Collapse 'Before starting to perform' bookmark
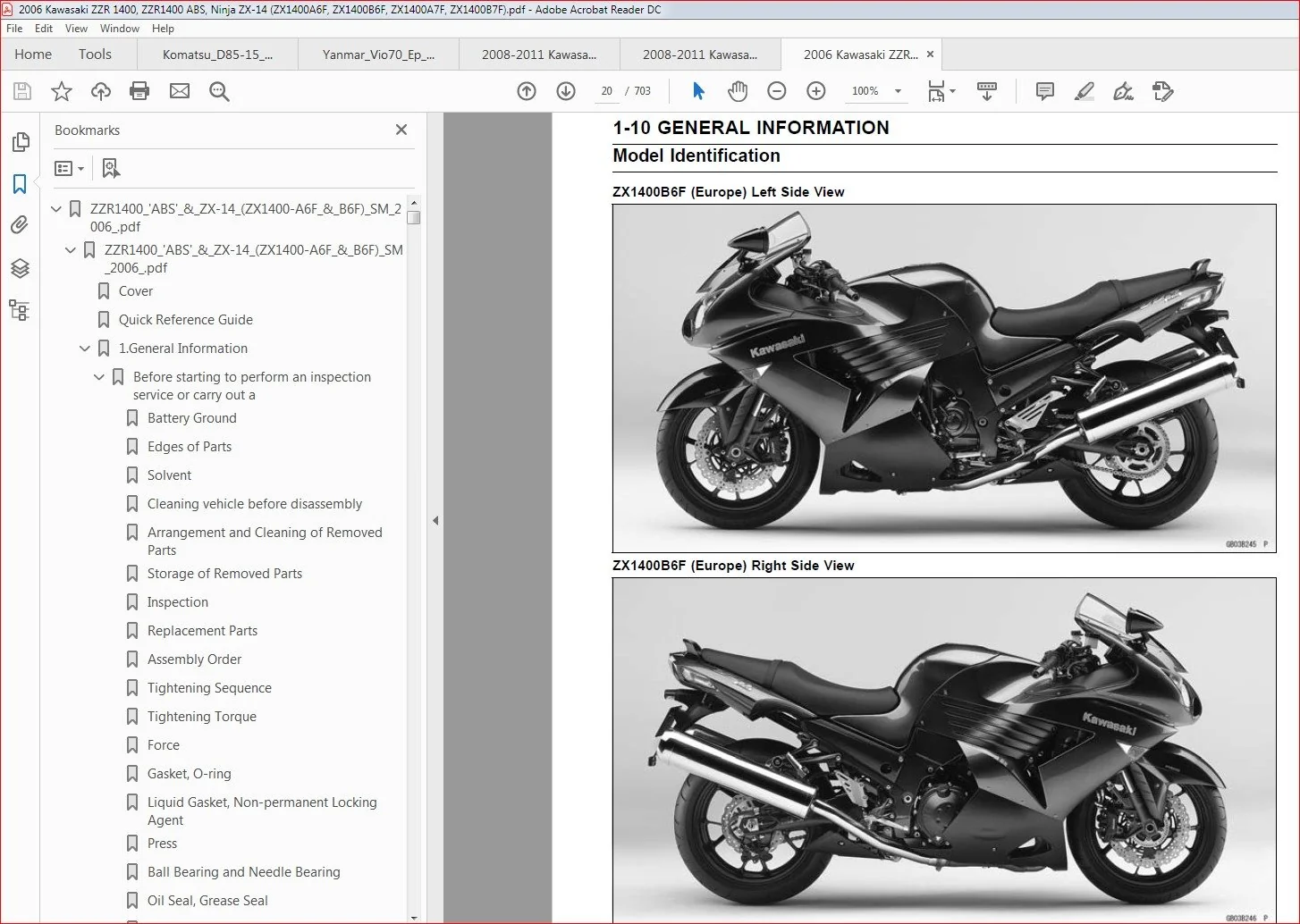This screenshot has height=924, width=1300. coord(99,377)
